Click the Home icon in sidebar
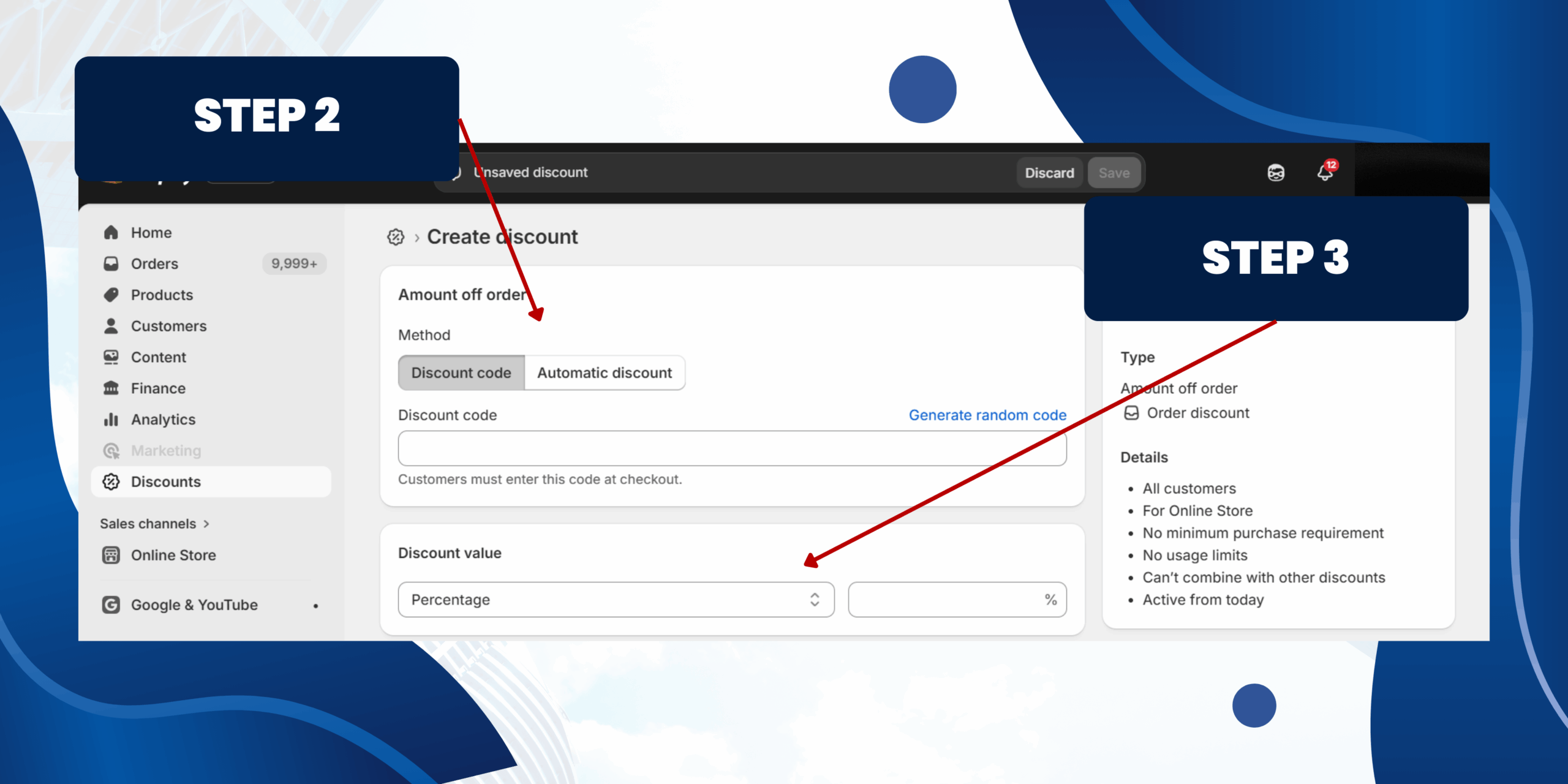The image size is (1568, 784). pyautogui.click(x=111, y=233)
